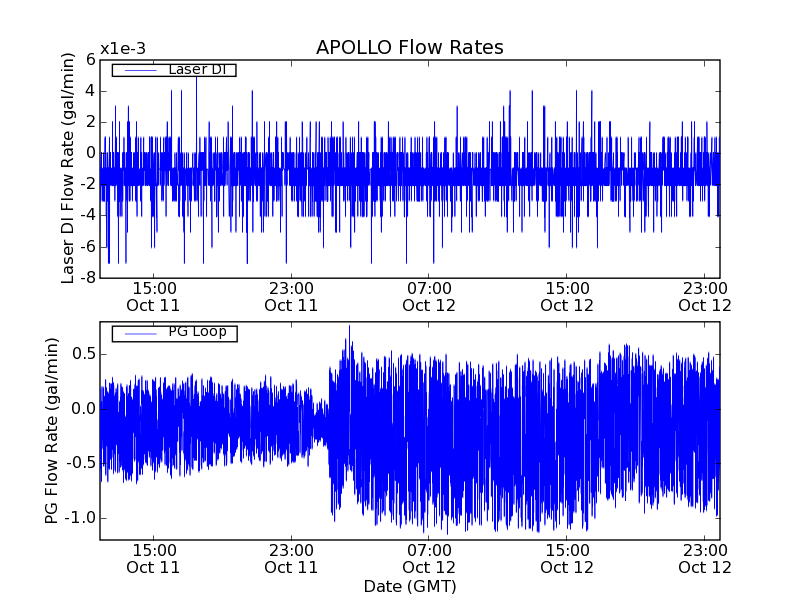Click the APOLLO Flow Rates chart title
The width and height of the screenshot is (800, 600).
pyautogui.click(x=409, y=48)
